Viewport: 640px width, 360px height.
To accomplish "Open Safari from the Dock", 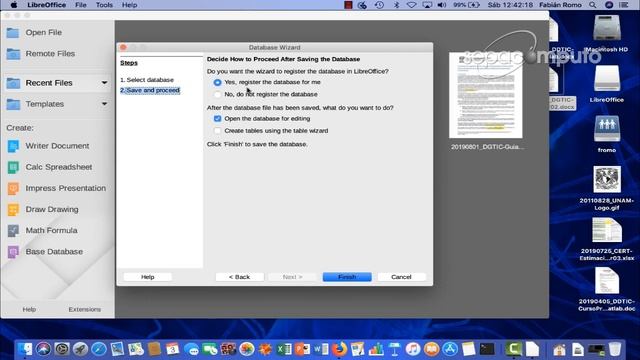I will coord(98,349).
